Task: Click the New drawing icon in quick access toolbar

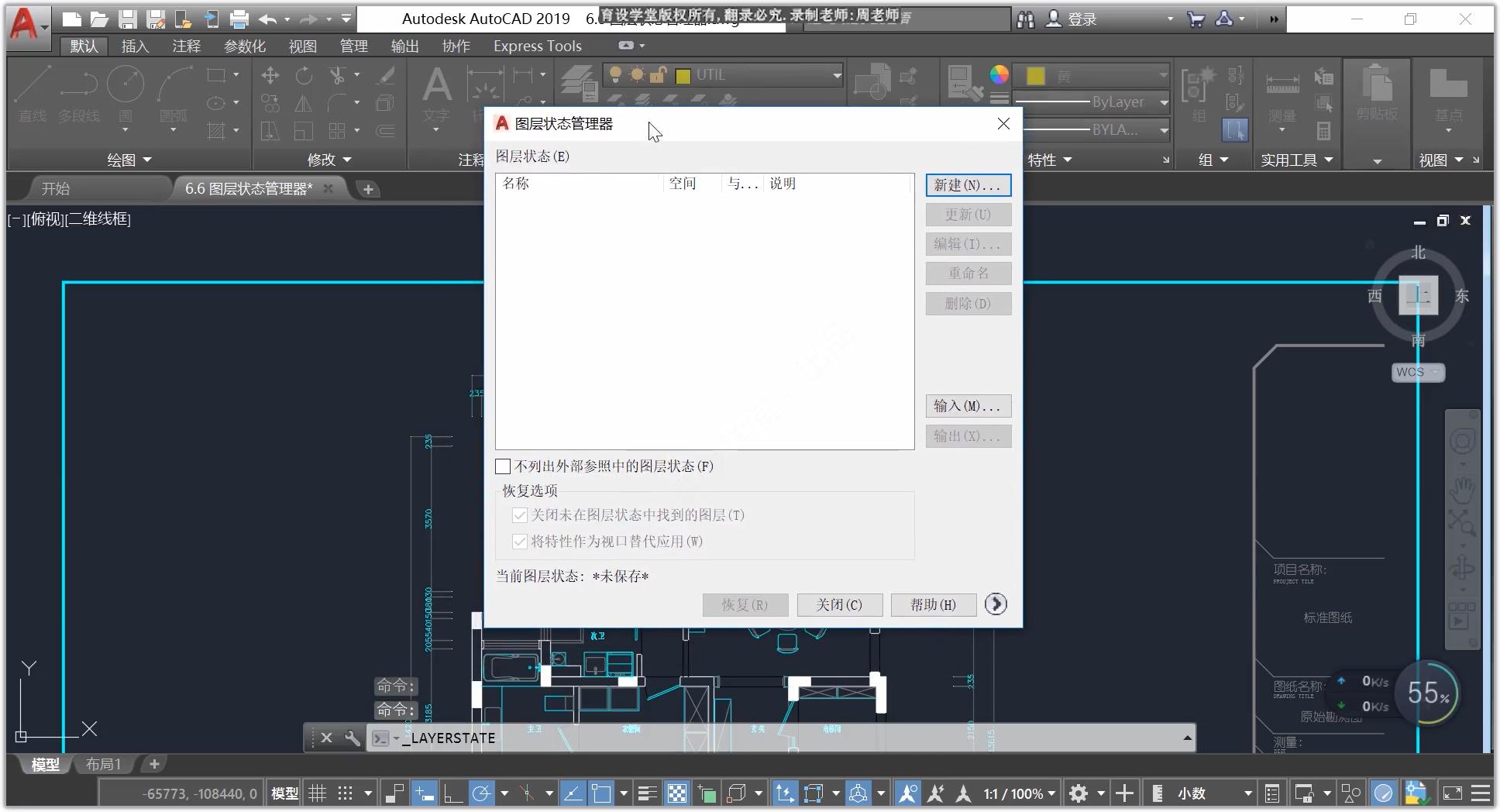Action: pyautogui.click(x=71, y=19)
